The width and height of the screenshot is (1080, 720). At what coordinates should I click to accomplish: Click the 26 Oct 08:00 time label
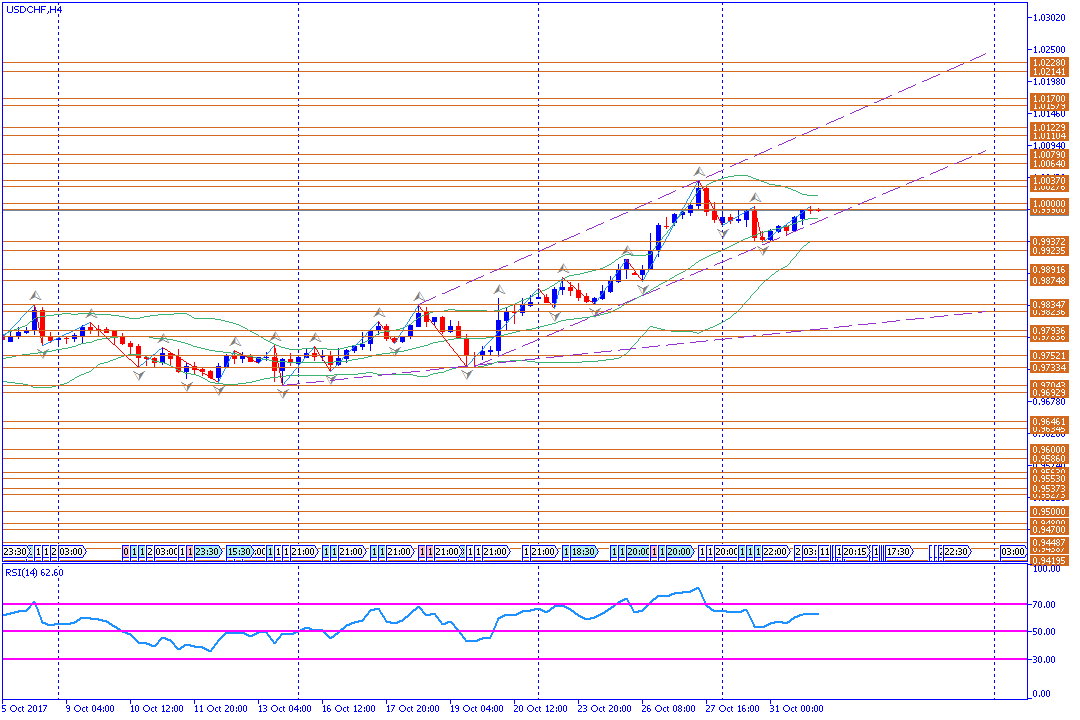pos(669,709)
